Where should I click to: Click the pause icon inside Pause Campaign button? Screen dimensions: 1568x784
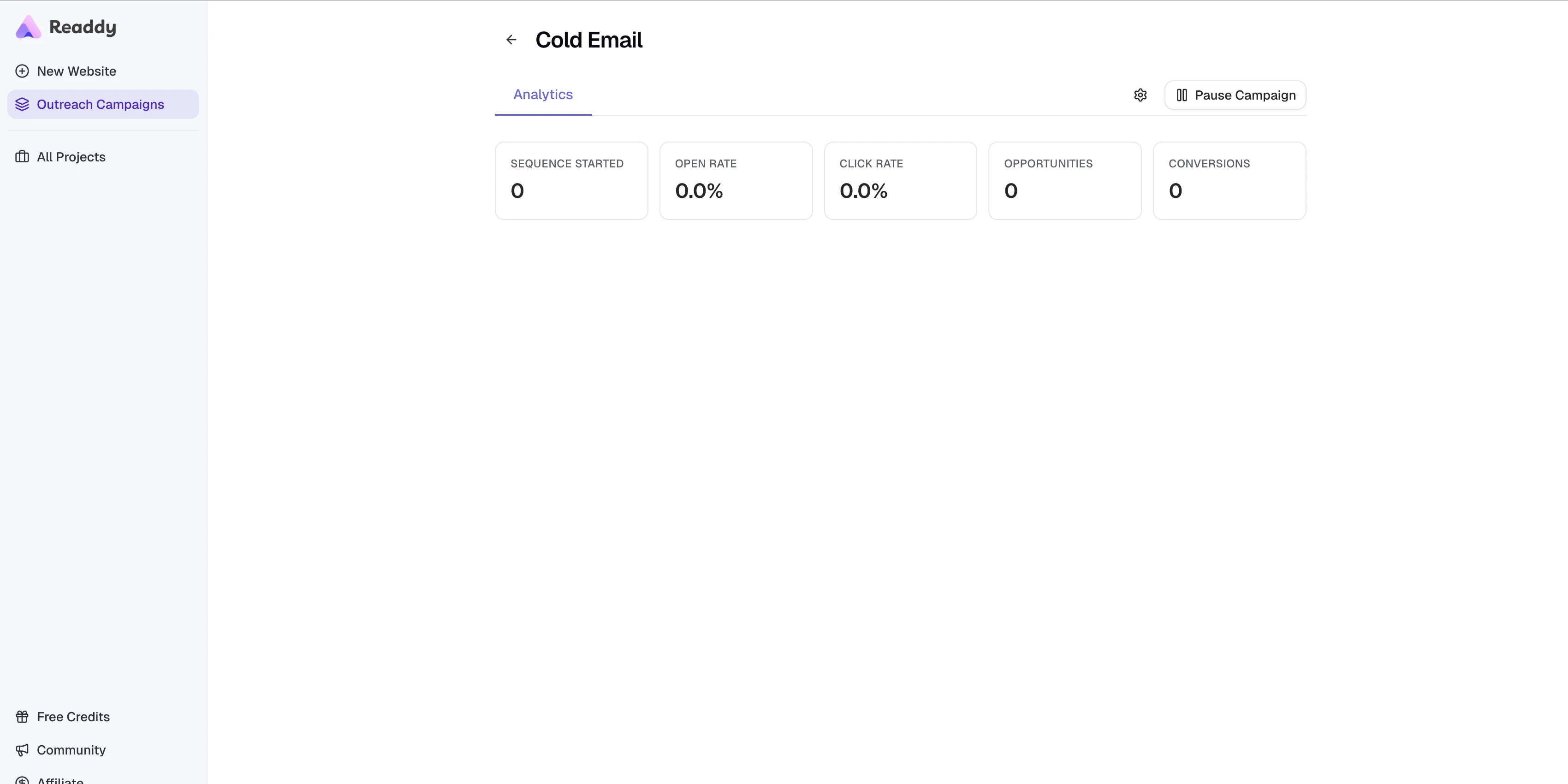point(1182,95)
